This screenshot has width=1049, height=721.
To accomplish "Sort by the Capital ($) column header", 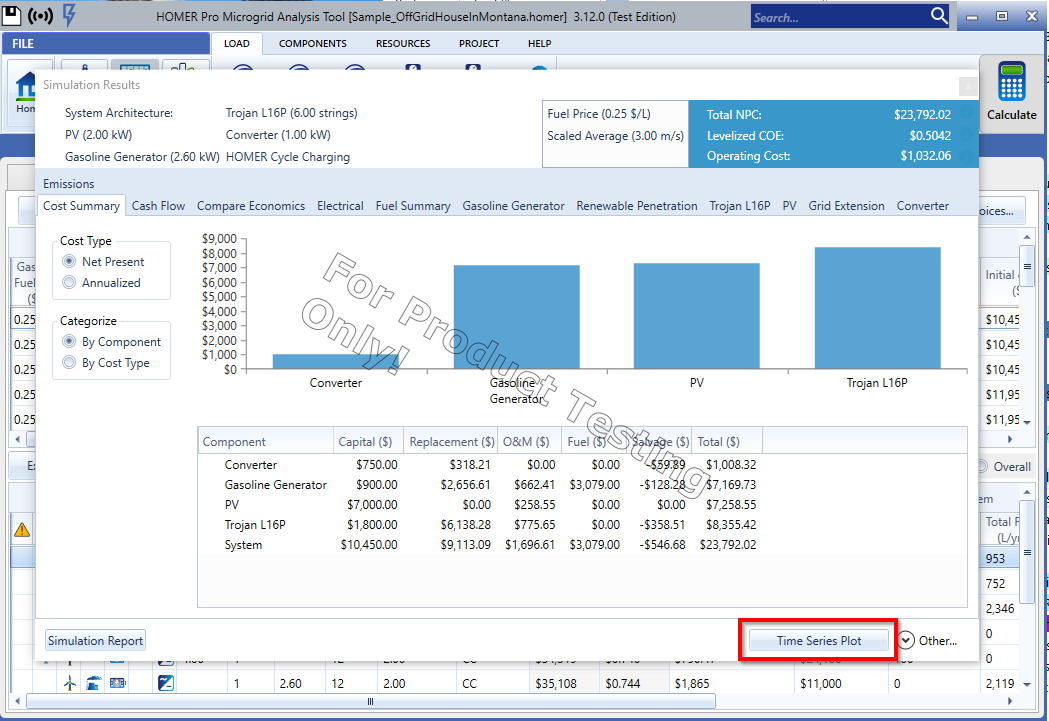I will click(x=365, y=442).
